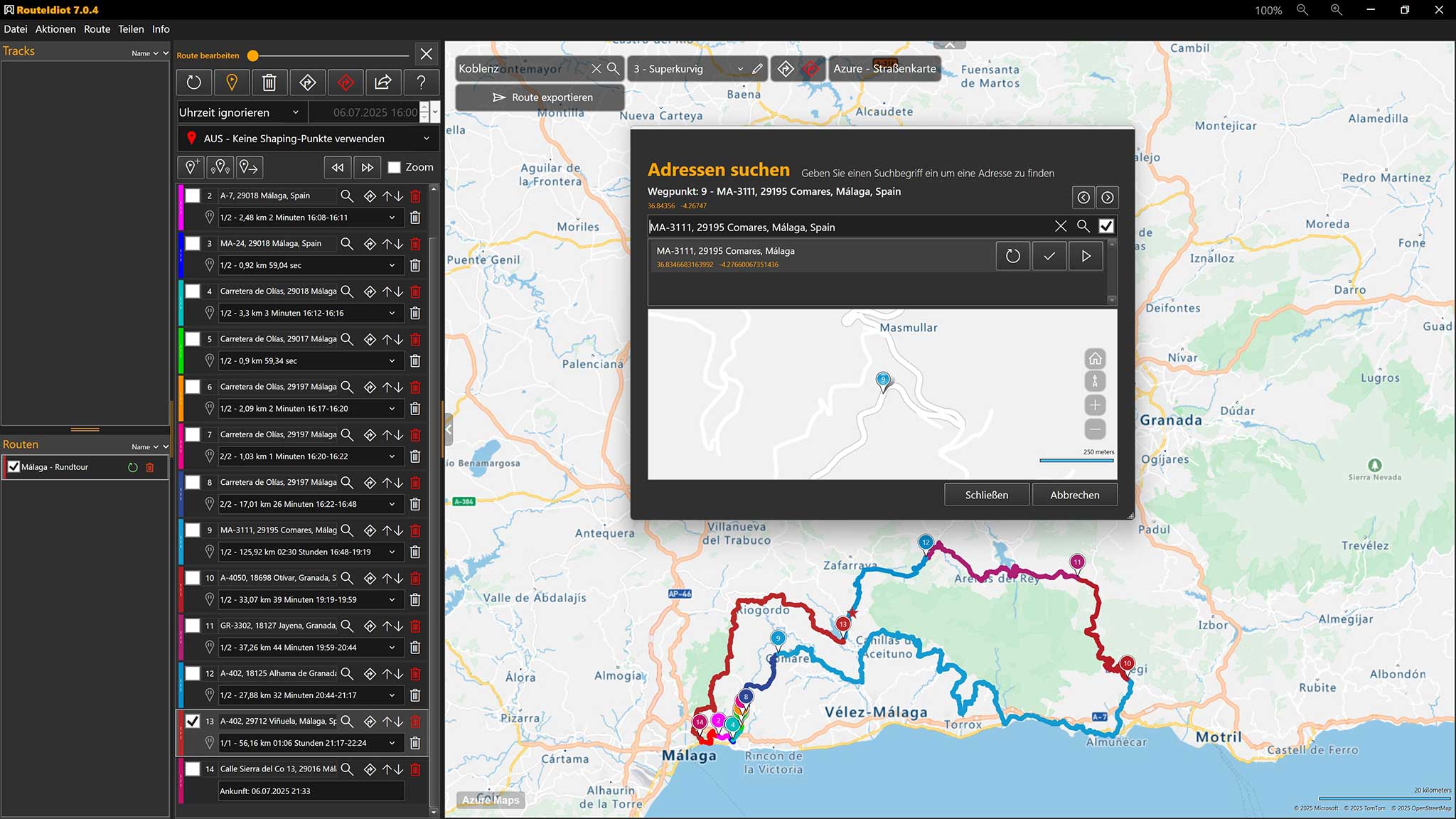Search address for waypoint 2 A-7 Málaga
The image size is (1456, 819).
347,196
